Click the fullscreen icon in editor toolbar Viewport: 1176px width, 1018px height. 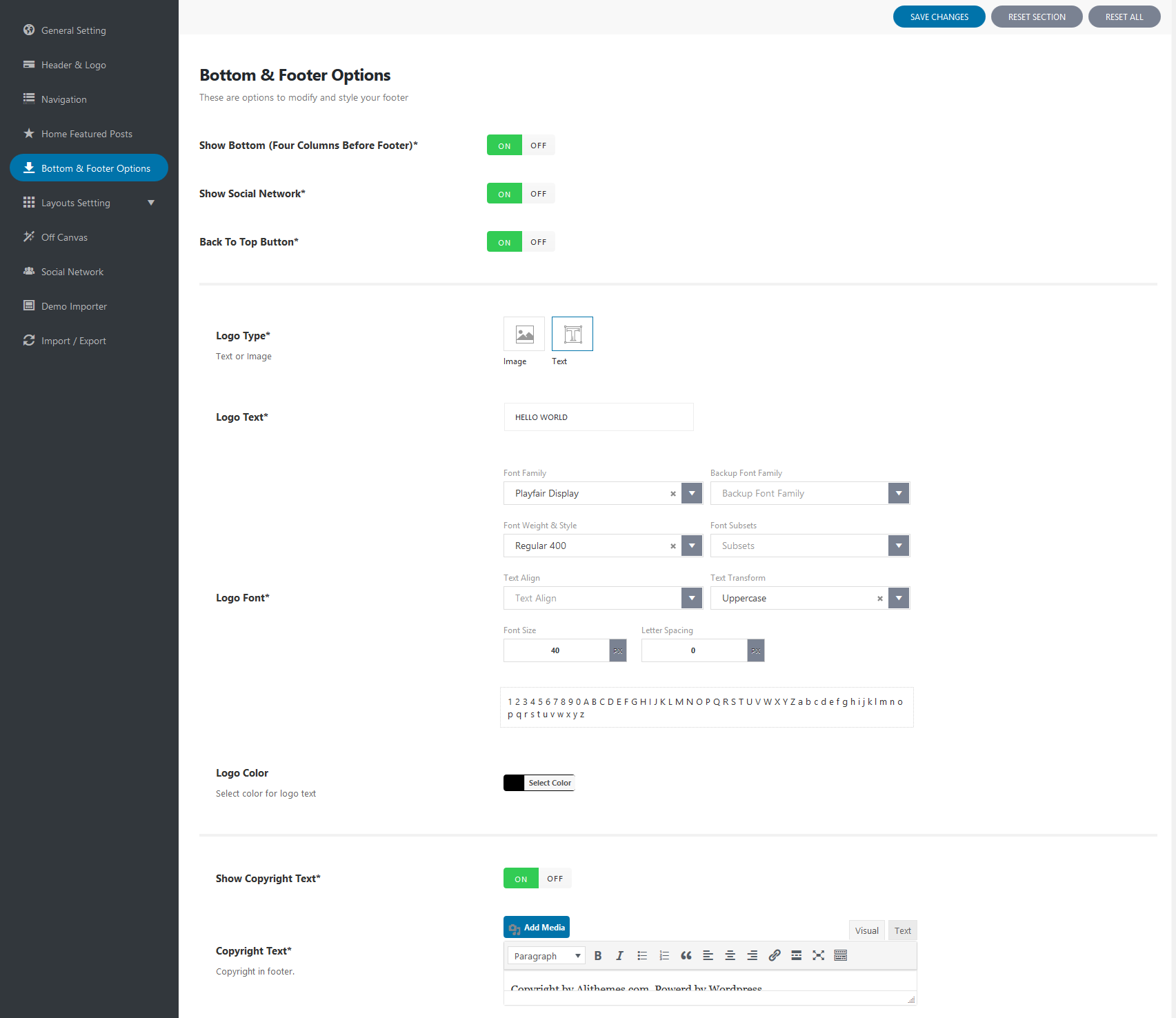[818, 955]
